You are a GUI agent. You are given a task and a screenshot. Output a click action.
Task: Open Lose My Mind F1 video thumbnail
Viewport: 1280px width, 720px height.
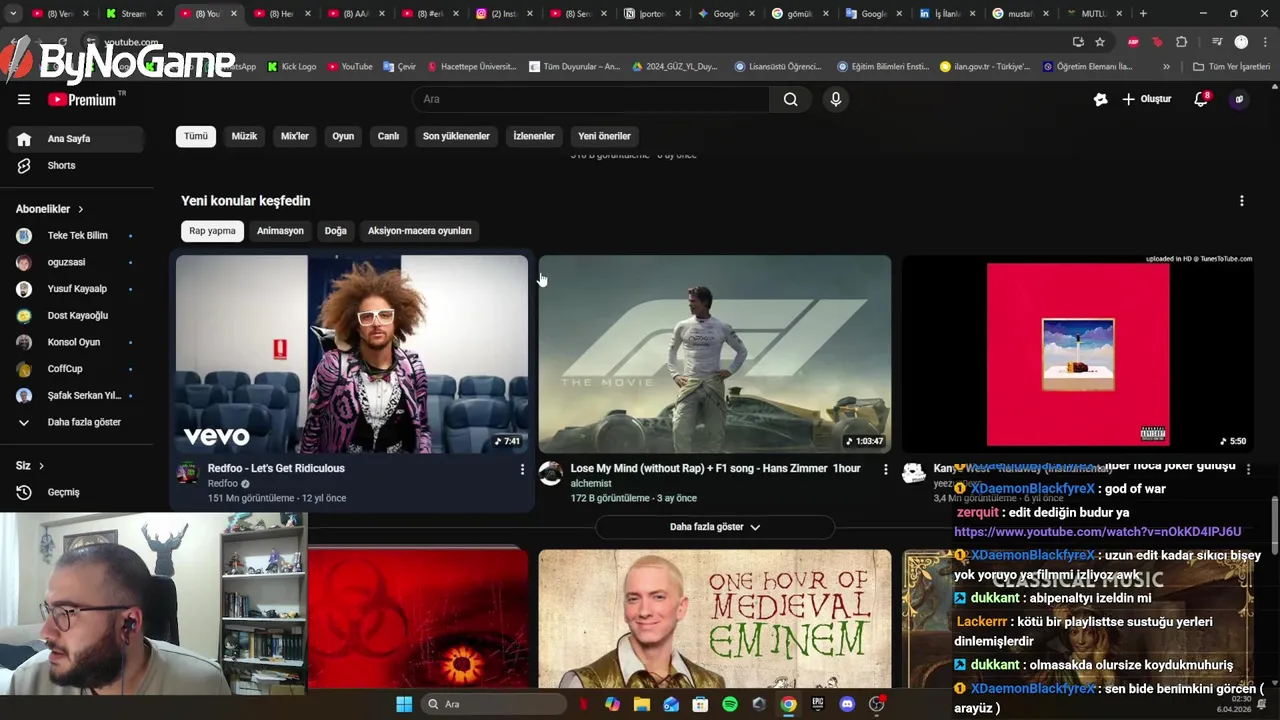pos(714,354)
